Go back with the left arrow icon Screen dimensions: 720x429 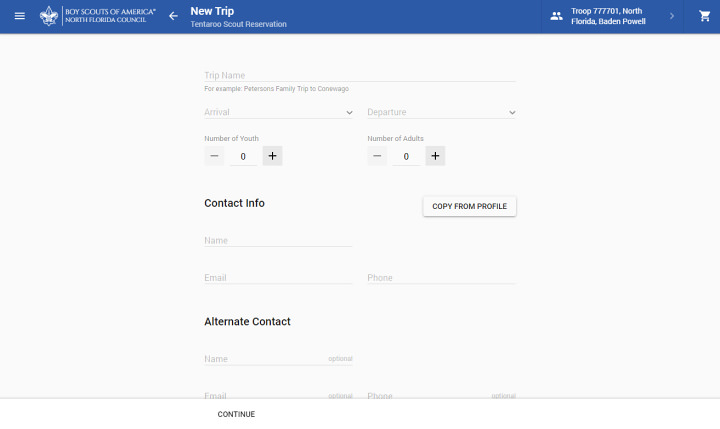coord(173,16)
